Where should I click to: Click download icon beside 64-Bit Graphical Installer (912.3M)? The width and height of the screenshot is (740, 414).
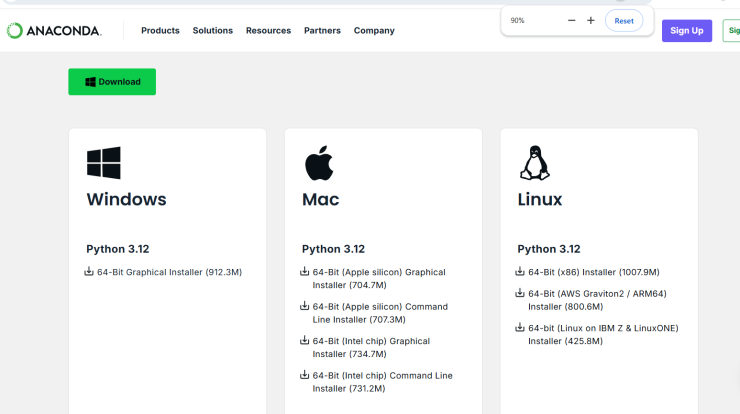pos(89,271)
